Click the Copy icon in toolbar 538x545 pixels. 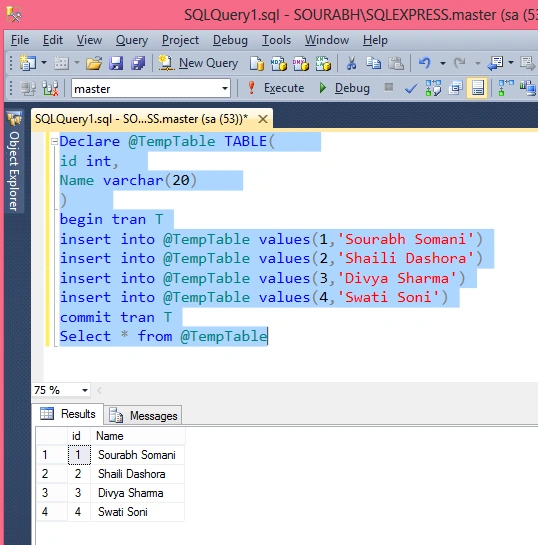tap(374, 63)
